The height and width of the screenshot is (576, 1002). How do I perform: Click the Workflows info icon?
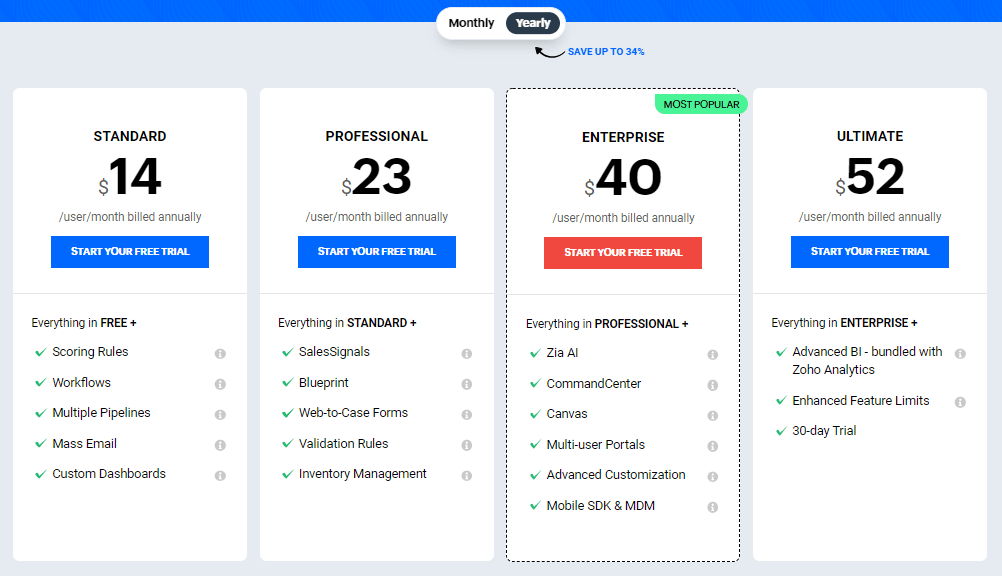pyautogui.click(x=220, y=383)
